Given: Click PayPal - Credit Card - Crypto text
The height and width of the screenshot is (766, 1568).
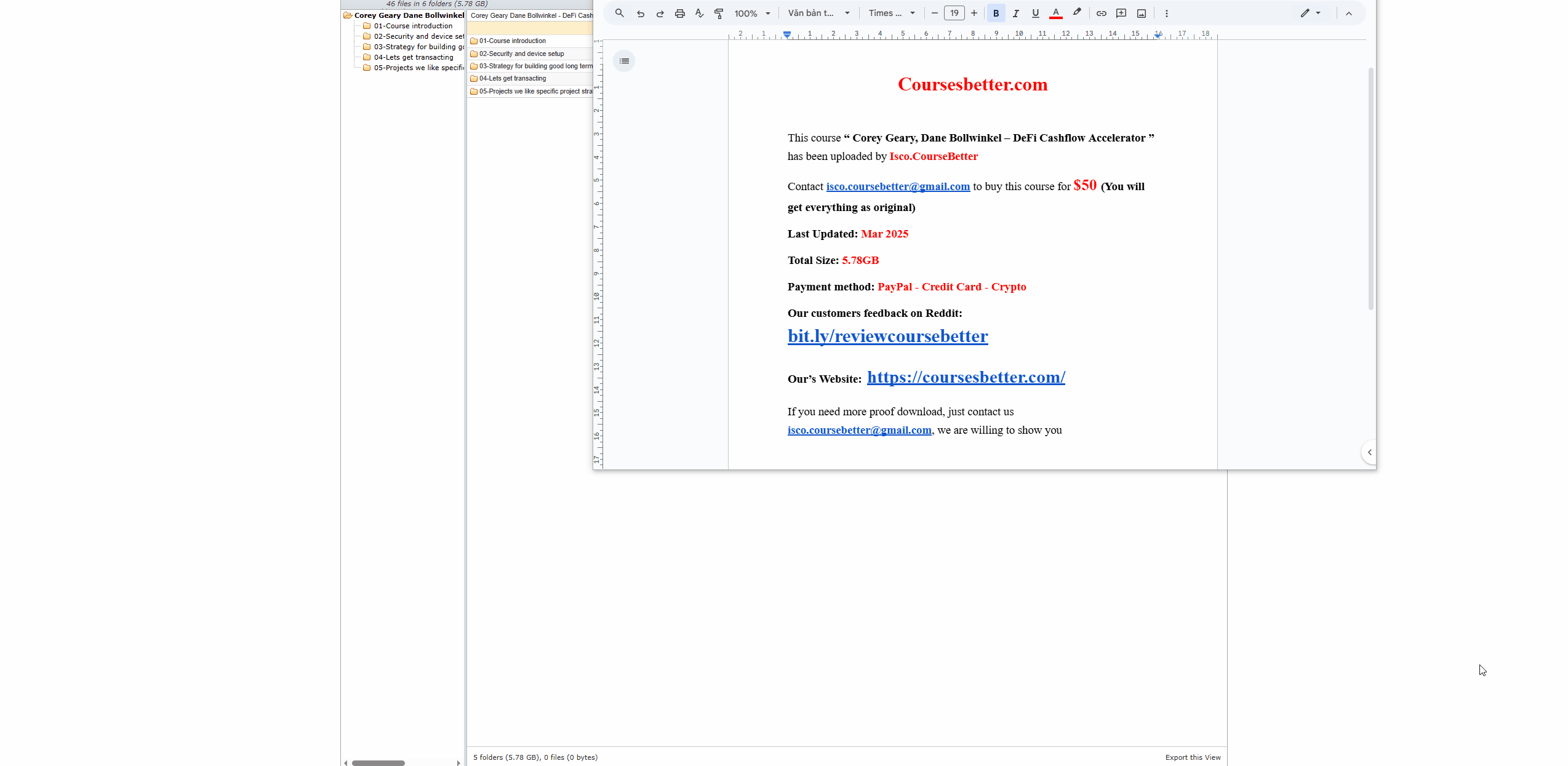Looking at the screenshot, I should click(x=951, y=287).
